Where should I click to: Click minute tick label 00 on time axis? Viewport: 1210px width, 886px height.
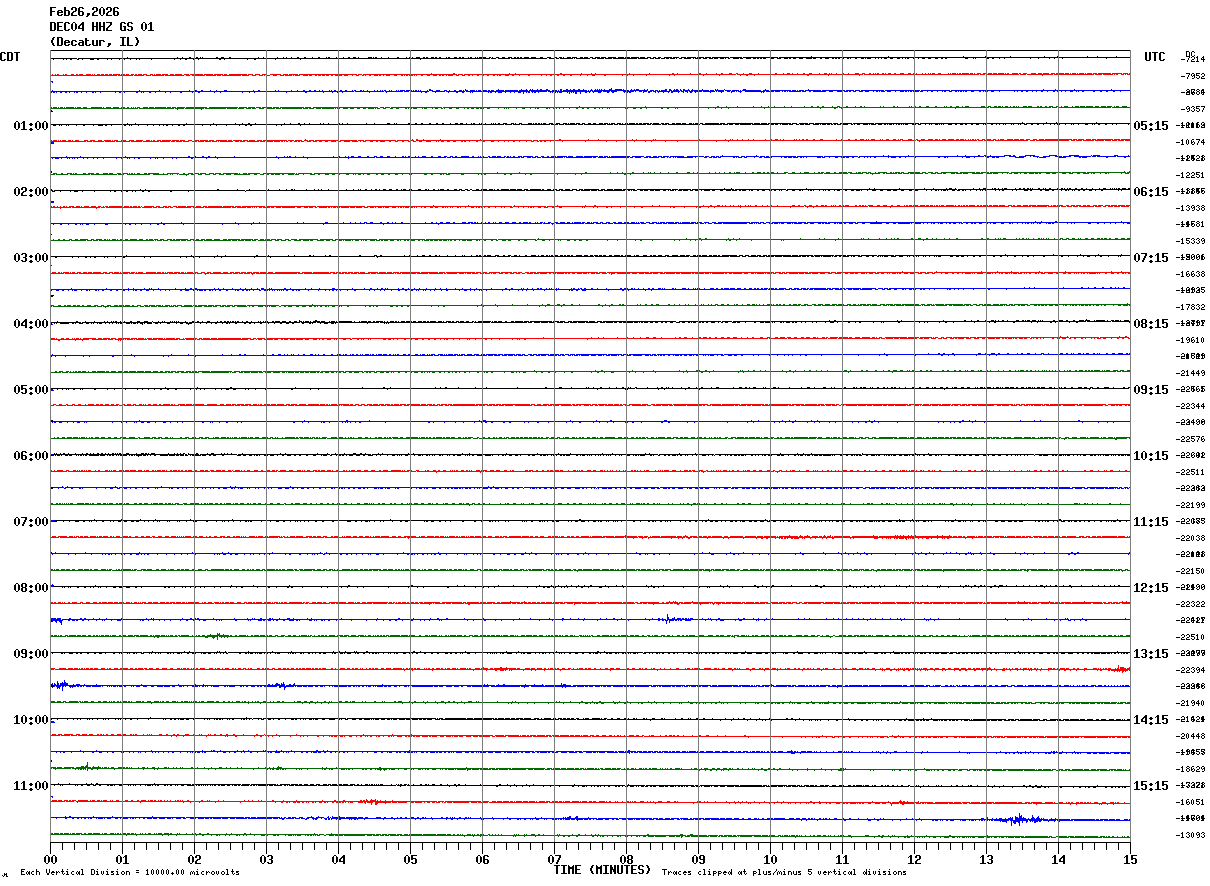[50, 858]
